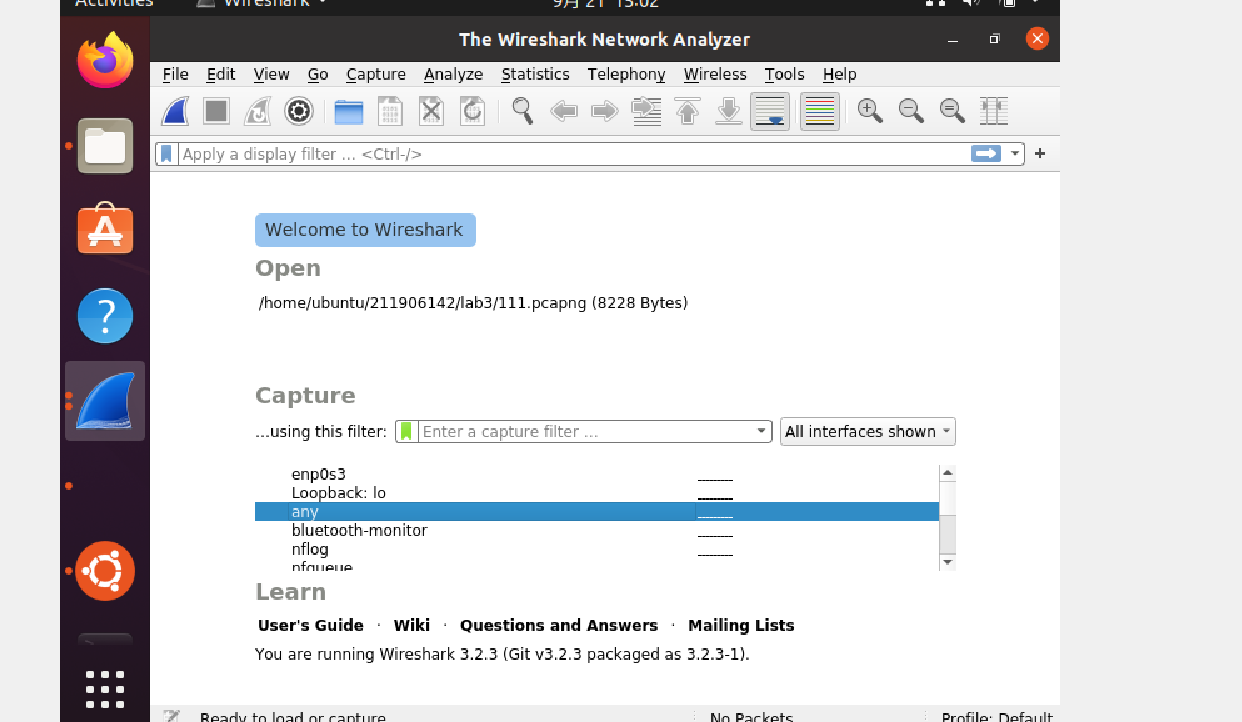This screenshot has height=722, width=1242.
Task: Show Applications grid in dock
Action: point(105,689)
